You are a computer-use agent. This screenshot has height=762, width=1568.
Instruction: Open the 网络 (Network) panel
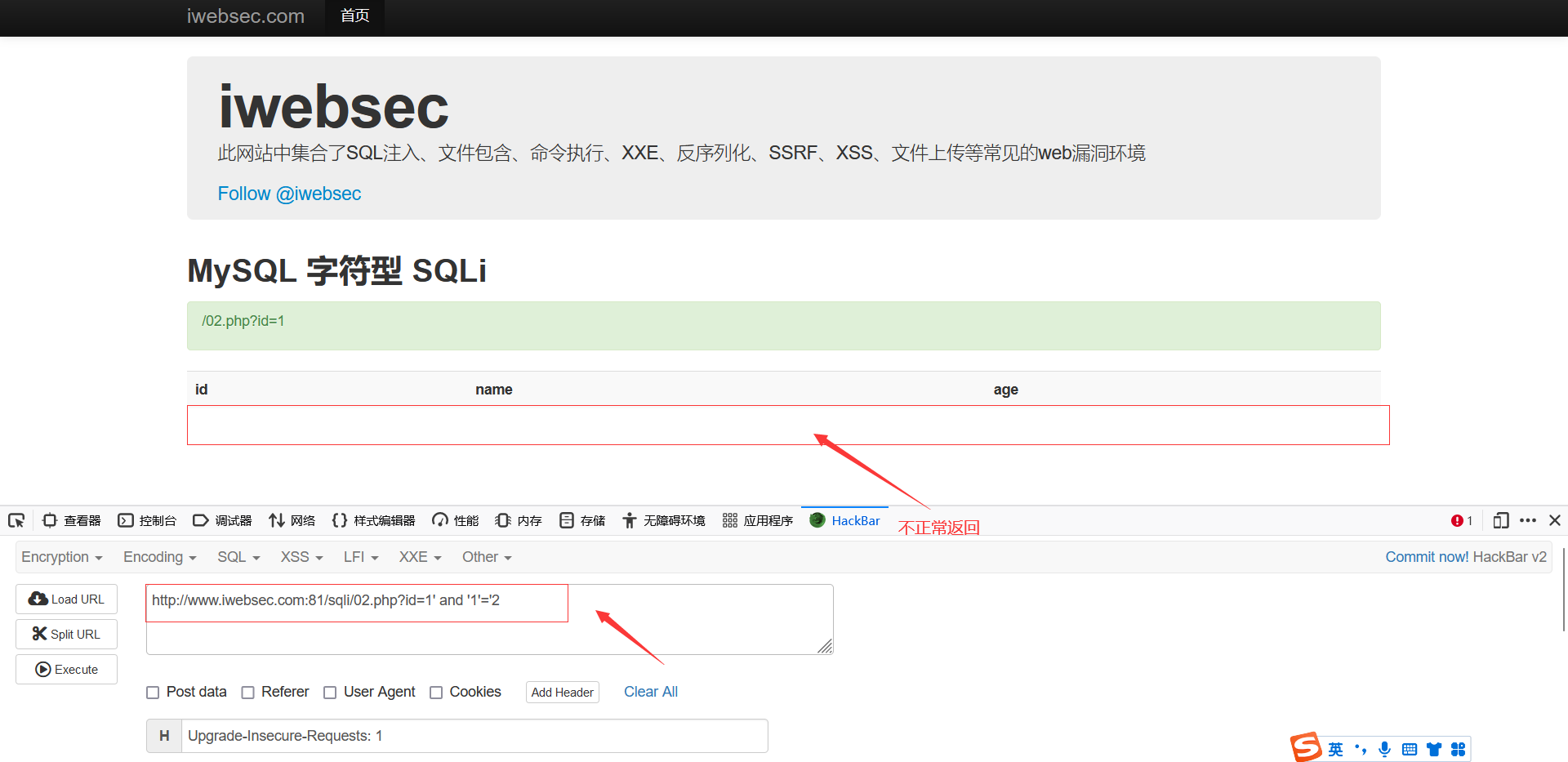coord(292,520)
